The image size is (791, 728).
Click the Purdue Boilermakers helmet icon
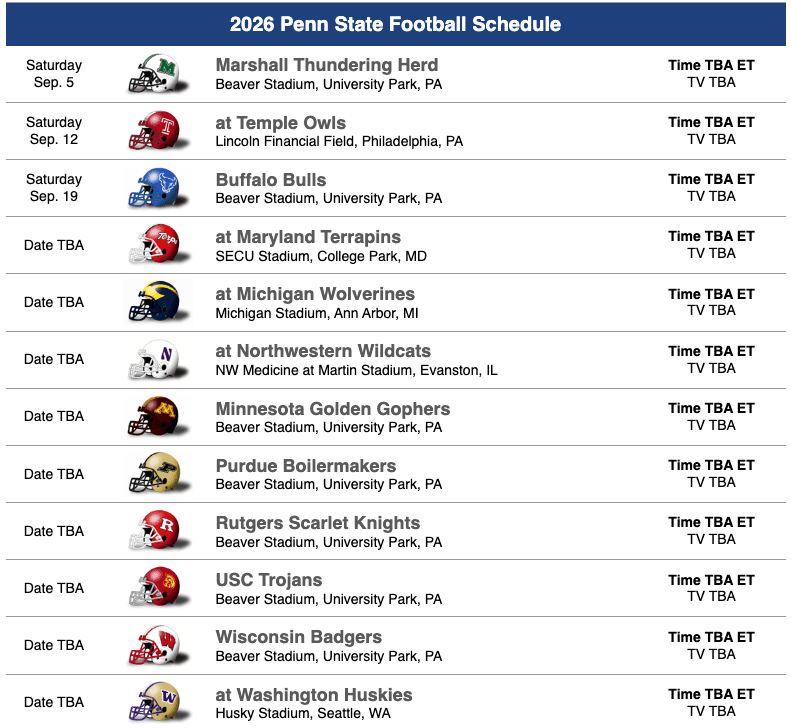coord(153,473)
